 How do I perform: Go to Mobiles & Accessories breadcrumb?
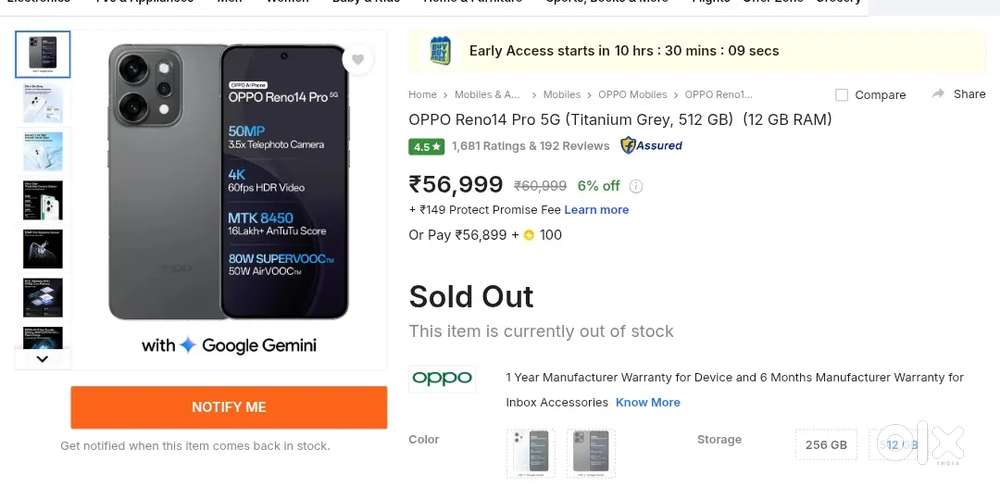click(x=487, y=95)
